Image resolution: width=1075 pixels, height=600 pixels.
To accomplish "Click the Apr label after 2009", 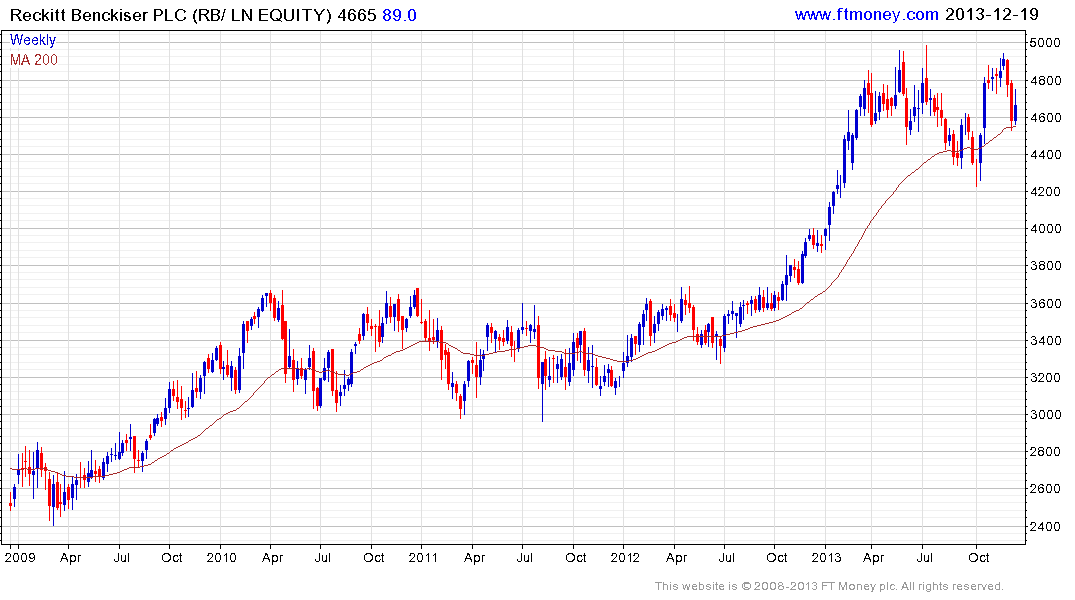I will point(71,557).
